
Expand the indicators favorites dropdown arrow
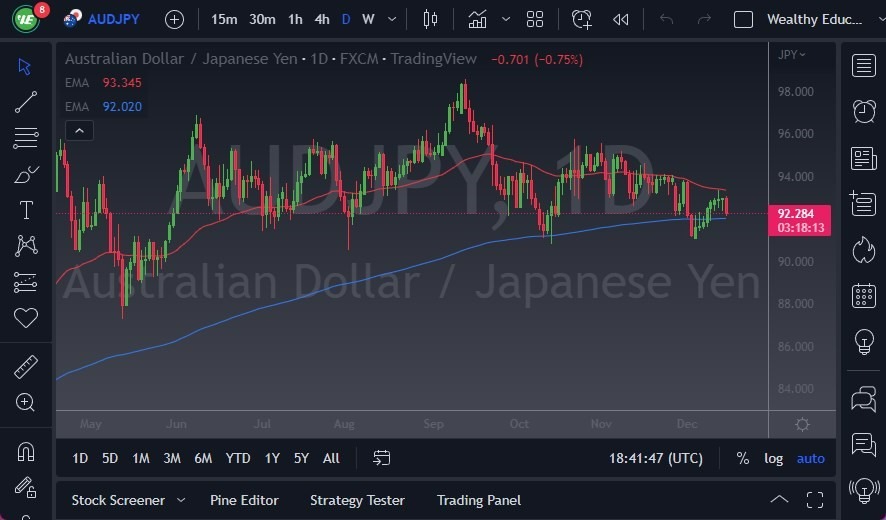pyautogui.click(x=506, y=20)
